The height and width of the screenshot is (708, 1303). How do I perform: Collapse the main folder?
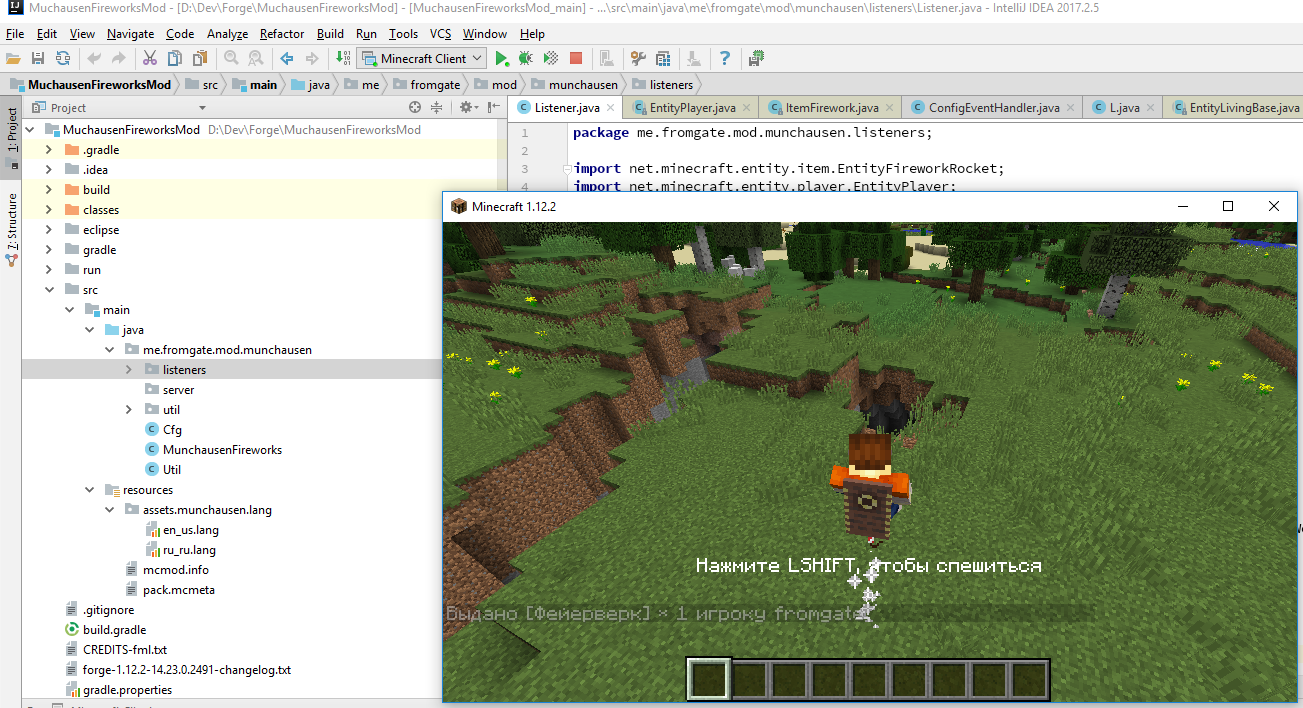(x=68, y=310)
